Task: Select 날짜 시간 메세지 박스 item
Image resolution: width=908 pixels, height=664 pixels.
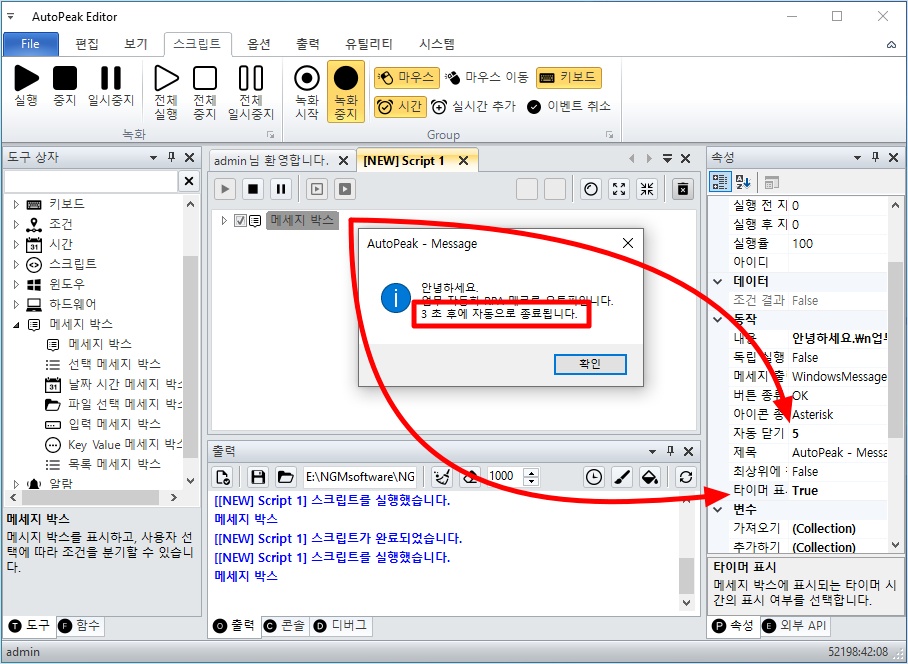Action: pyautogui.click(x=114, y=384)
